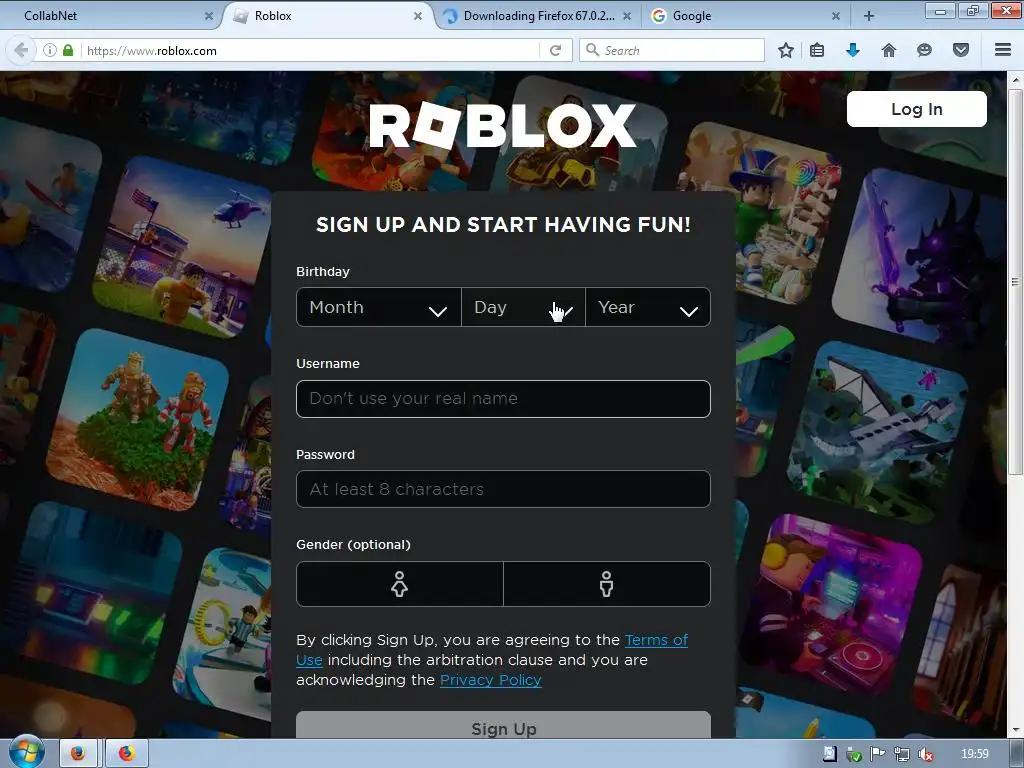Image resolution: width=1024 pixels, height=768 pixels.
Task: Focus the Username input field
Action: pyautogui.click(x=504, y=398)
